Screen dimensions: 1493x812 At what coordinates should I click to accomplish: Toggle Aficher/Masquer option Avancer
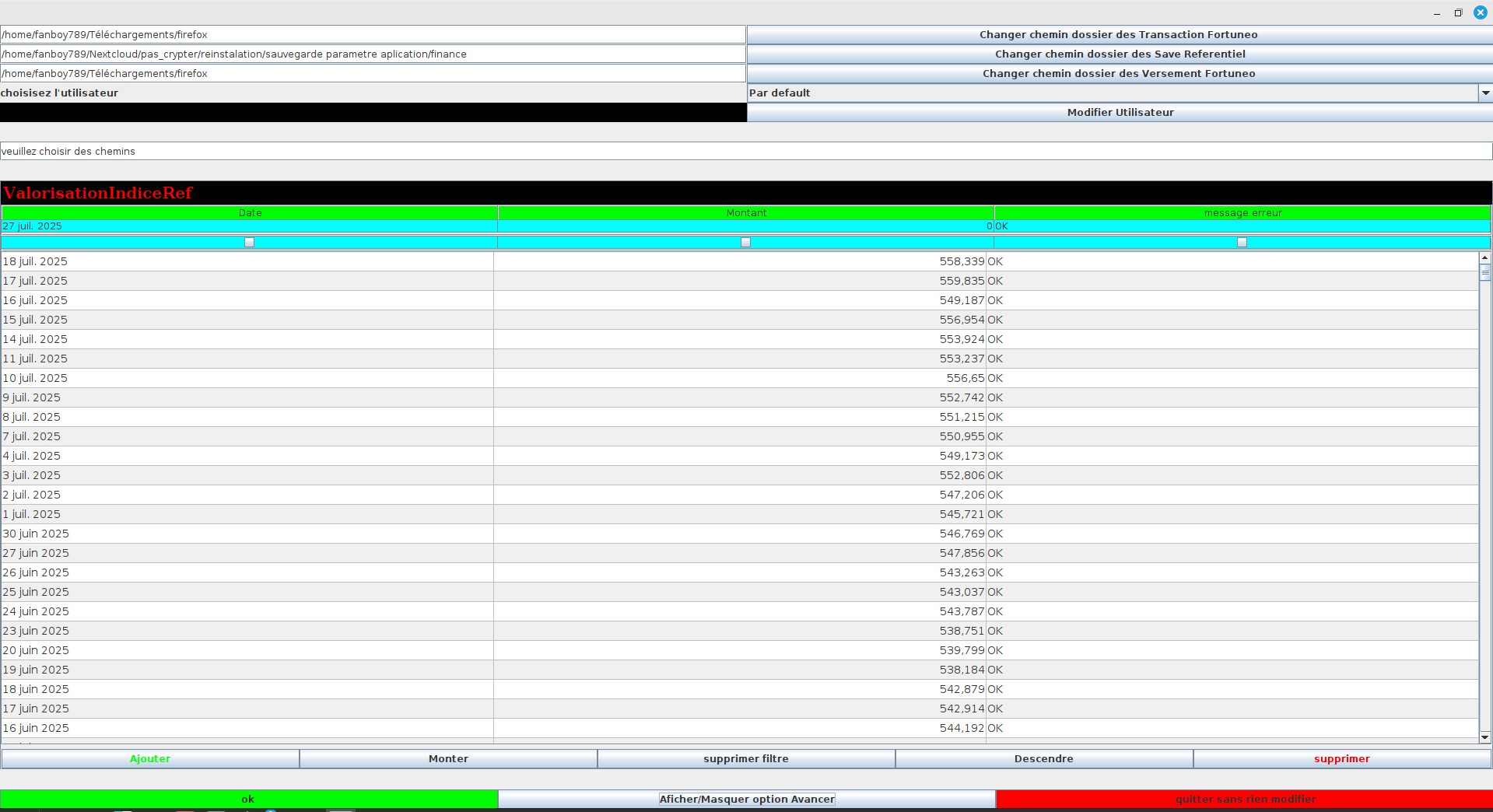click(x=746, y=799)
